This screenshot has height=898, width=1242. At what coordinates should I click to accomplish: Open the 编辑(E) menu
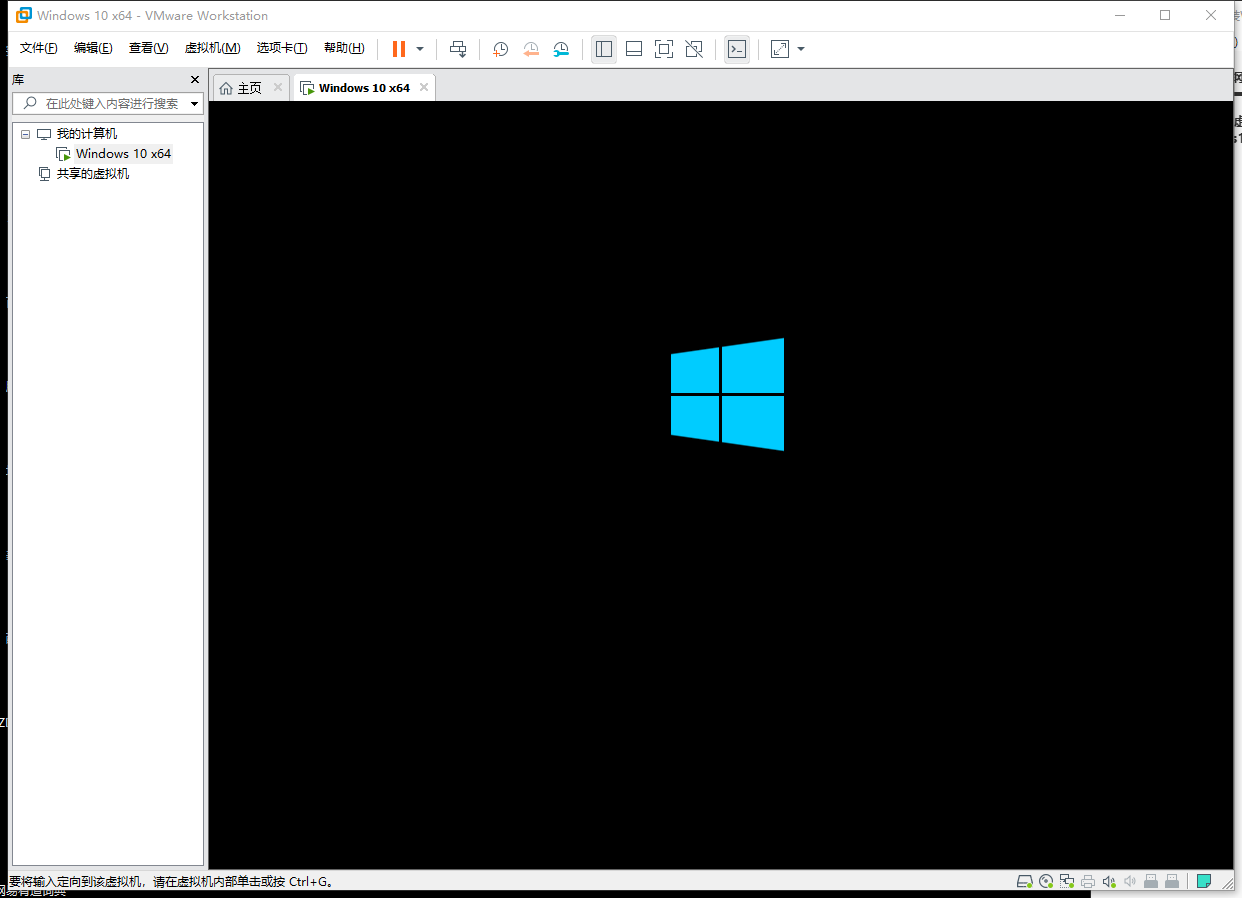point(93,48)
